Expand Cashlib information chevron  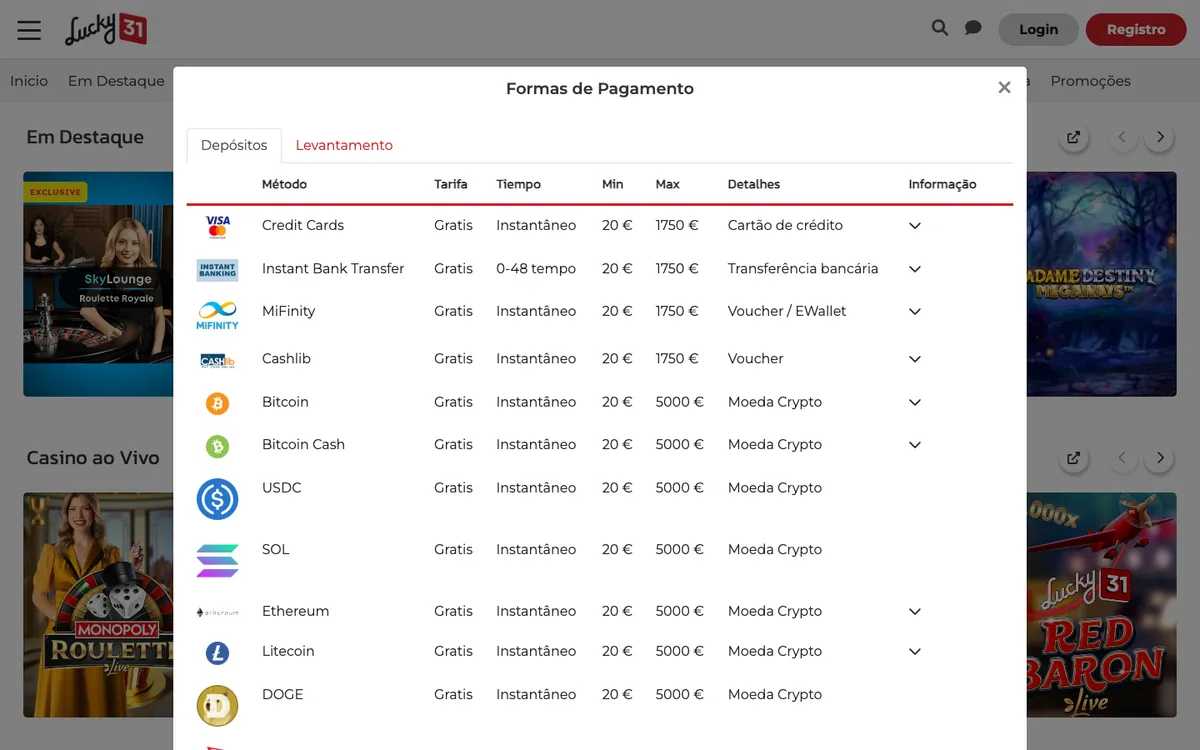[x=915, y=359]
